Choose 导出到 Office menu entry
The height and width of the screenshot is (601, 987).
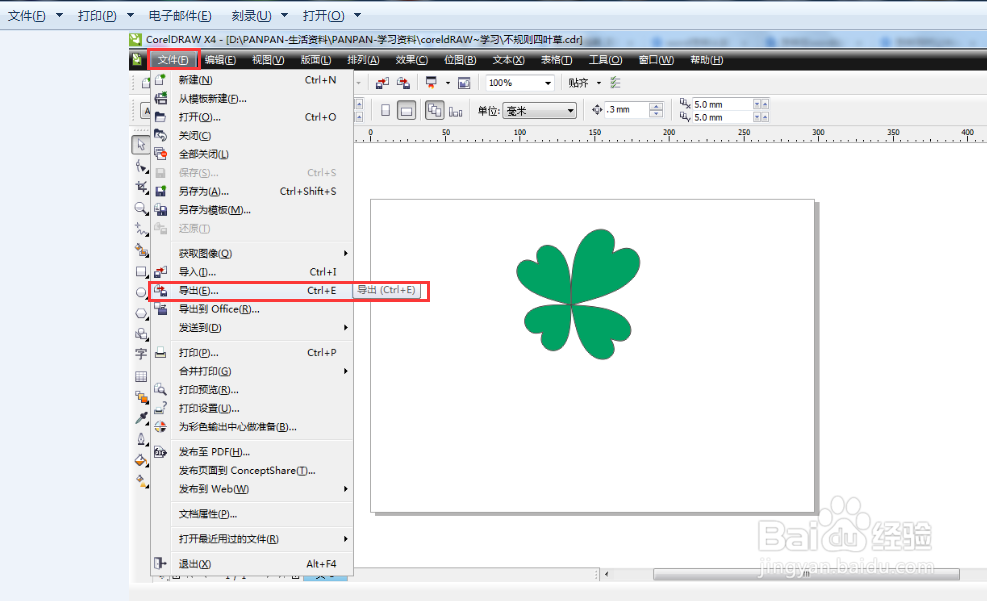coord(252,309)
